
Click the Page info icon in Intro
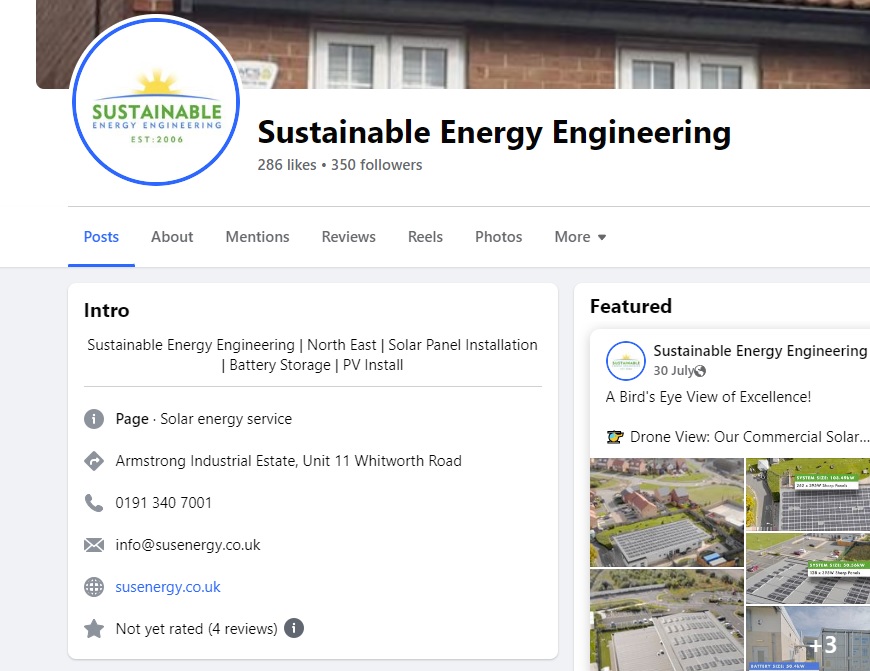[x=94, y=419]
